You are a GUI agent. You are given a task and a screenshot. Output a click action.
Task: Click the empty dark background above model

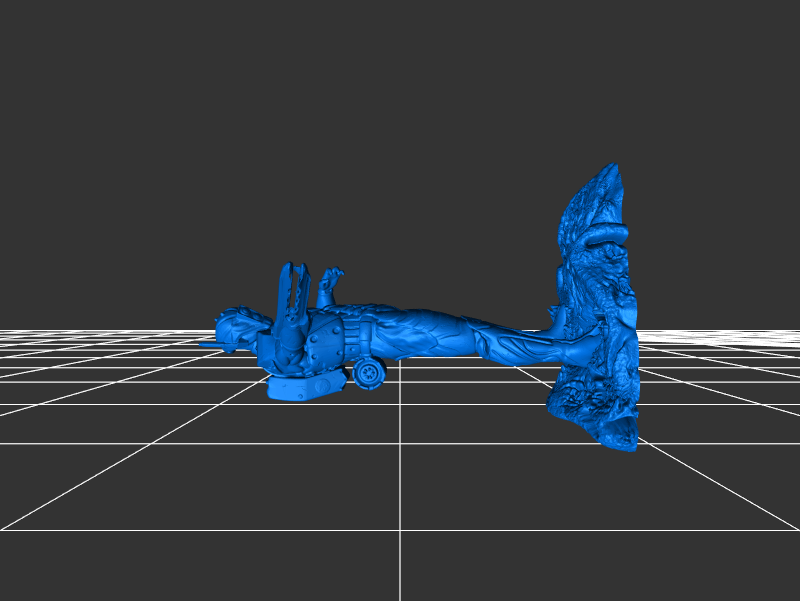pyautogui.click(x=400, y=120)
